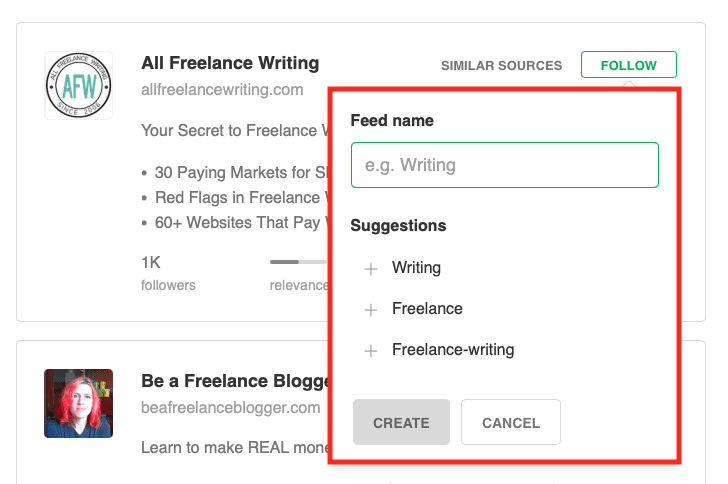Viewport: 728px width, 484px height.
Task: Select the Freelance suggestion
Action: (427, 309)
